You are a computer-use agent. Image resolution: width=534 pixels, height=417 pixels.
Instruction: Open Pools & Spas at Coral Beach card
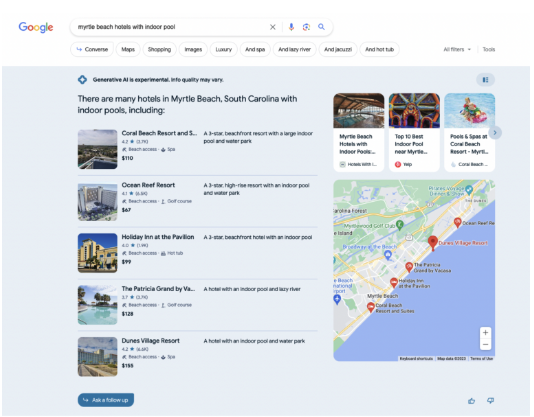(470, 132)
